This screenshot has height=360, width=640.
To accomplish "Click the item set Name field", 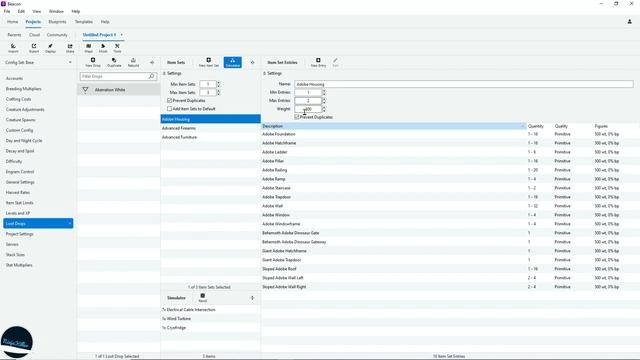I will (x=464, y=84).
